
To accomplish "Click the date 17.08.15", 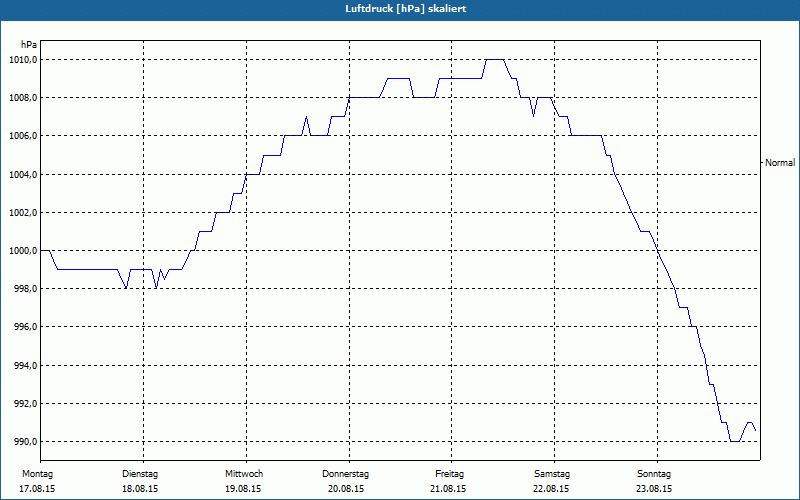I will (37, 489).
